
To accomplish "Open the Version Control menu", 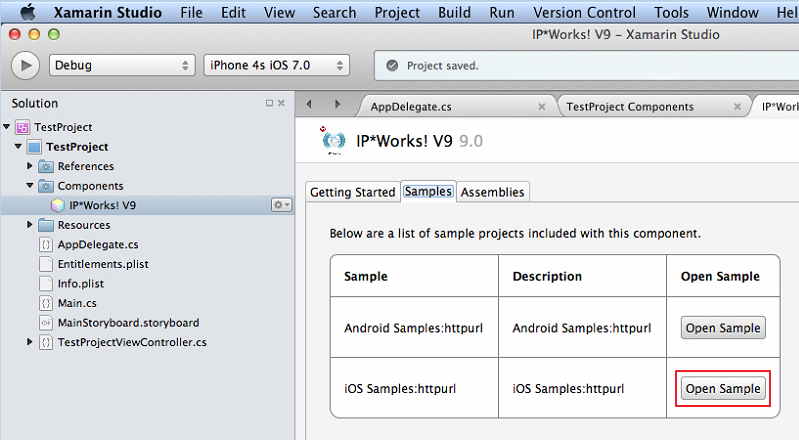I will point(584,12).
